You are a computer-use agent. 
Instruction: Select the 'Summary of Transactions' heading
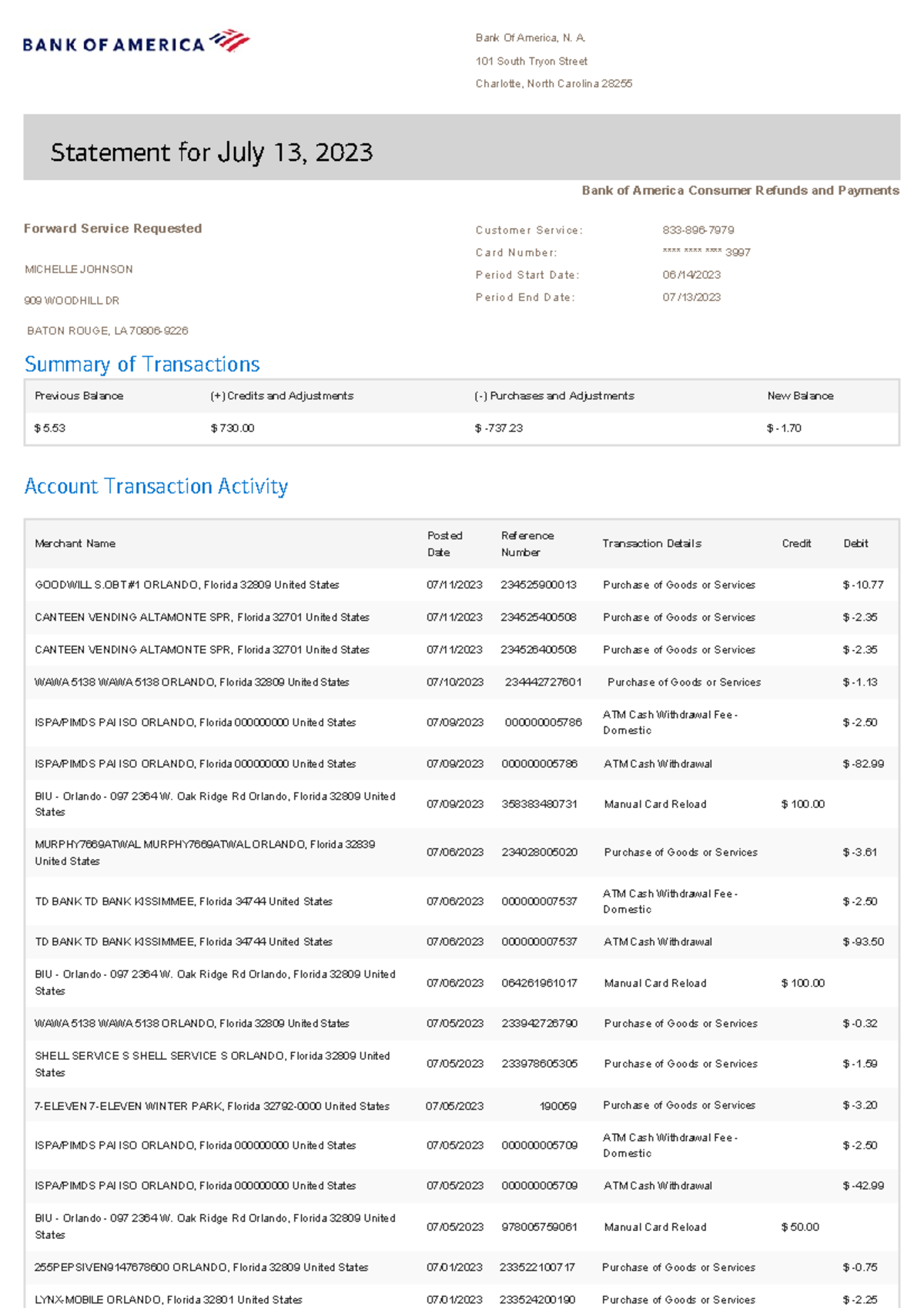pos(142,364)
